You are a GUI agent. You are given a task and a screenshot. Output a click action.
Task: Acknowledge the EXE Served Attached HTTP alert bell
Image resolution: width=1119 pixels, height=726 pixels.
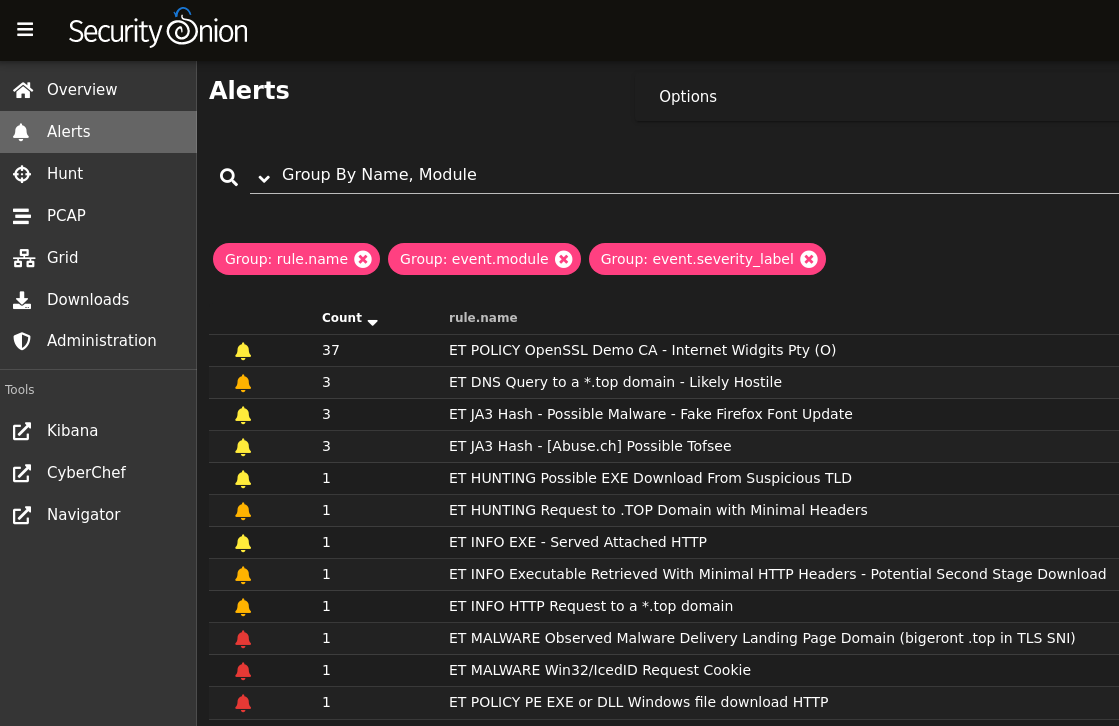click(243, 543)
